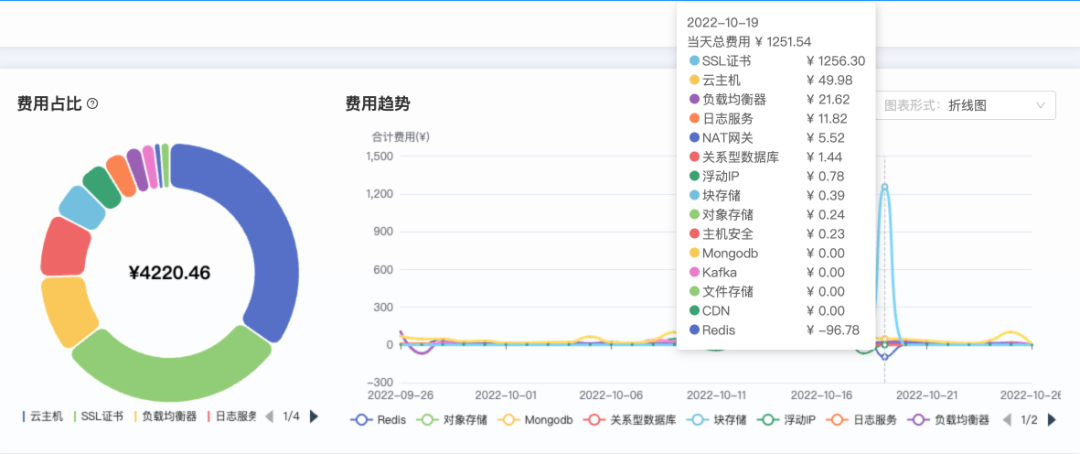The image size is (1080, 454).
Task: Toggle 负载均衡器 in donut chart legend
Action: pos(165,416)
